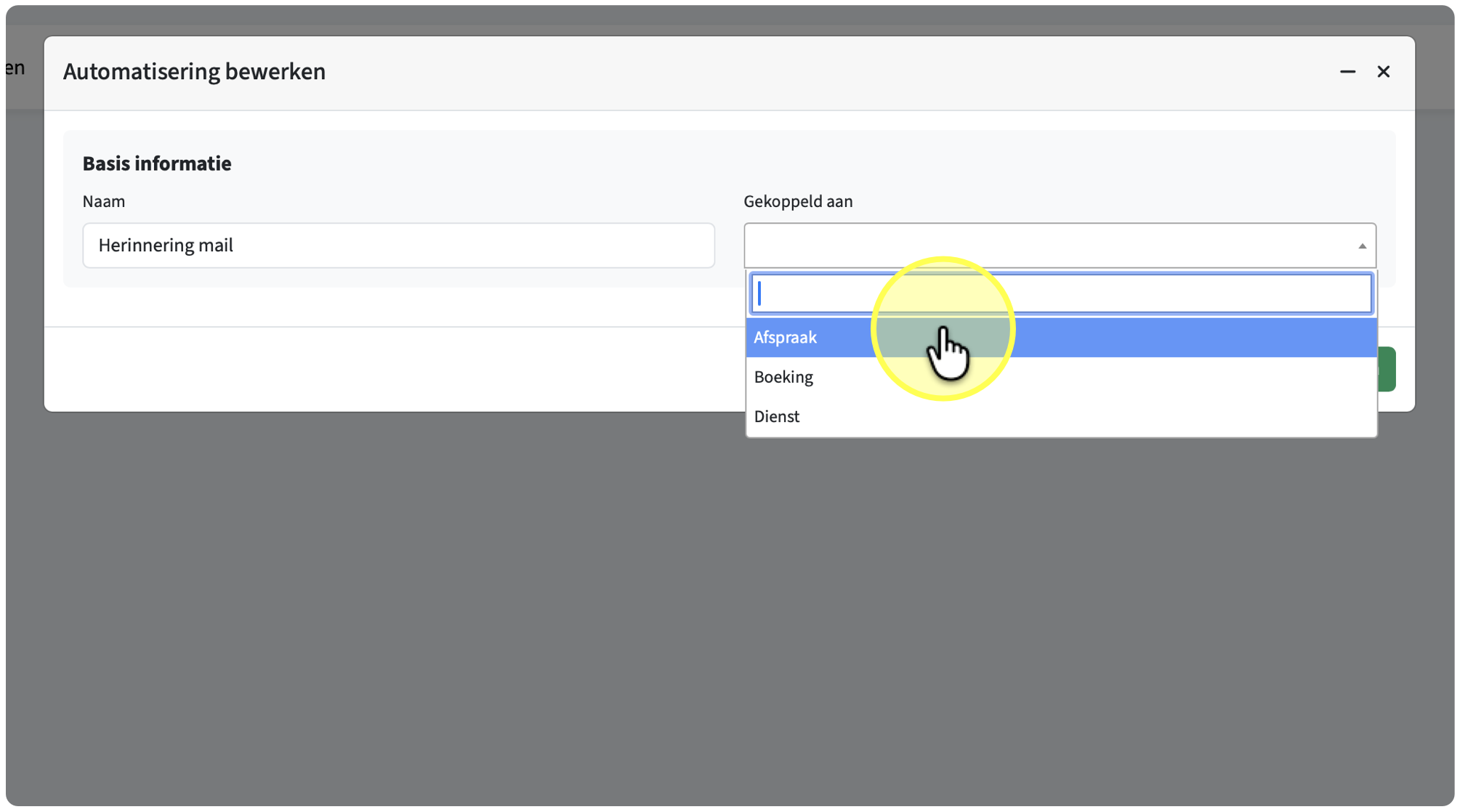Click the dropdown search field

tap(1061, 293)
